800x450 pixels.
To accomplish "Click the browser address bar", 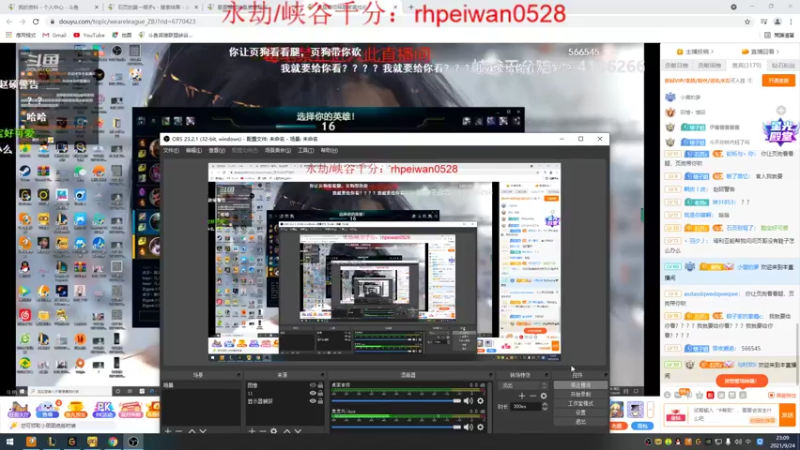I will [x=393, y=21].
